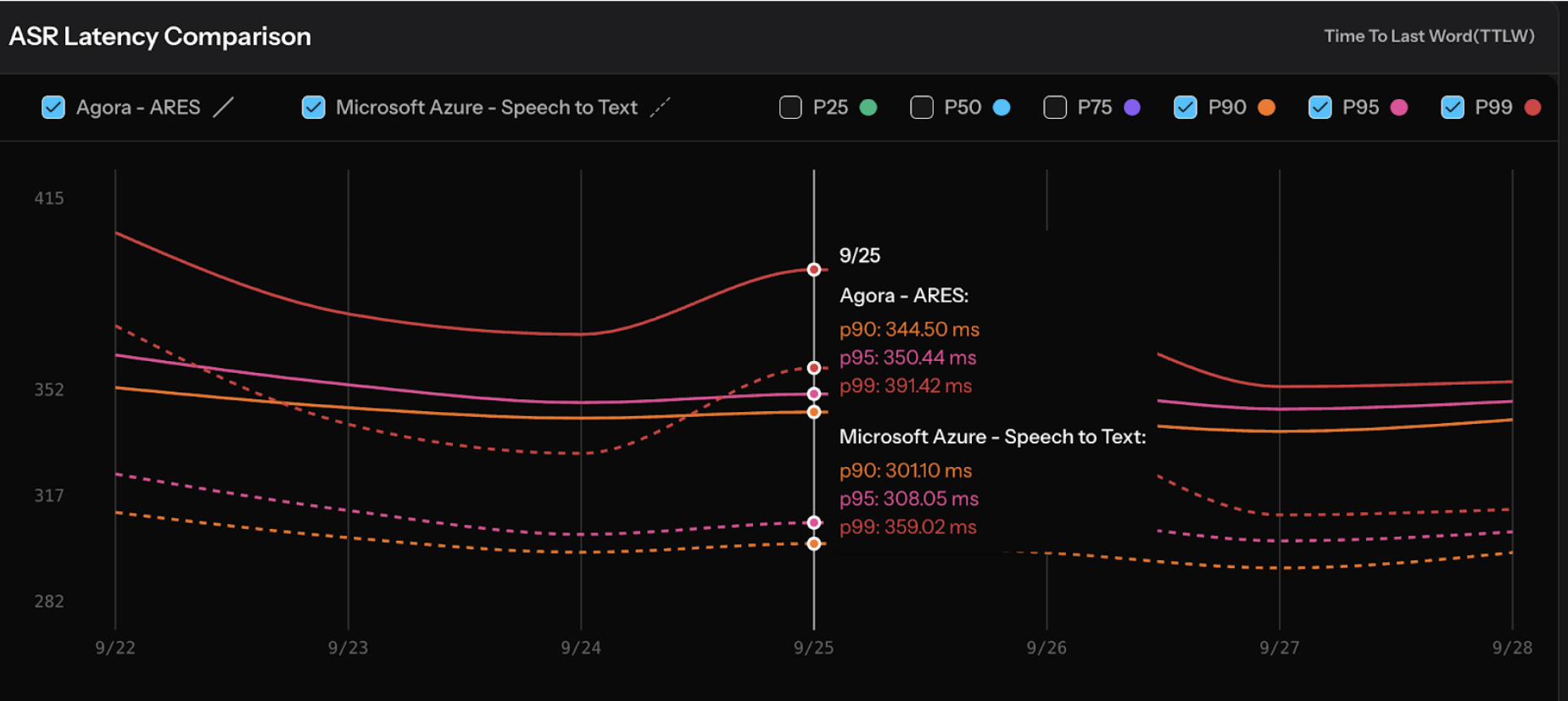Enable the P50 percentile checkbox
This screenshot has height=701, width=1568.
[922, 108]
